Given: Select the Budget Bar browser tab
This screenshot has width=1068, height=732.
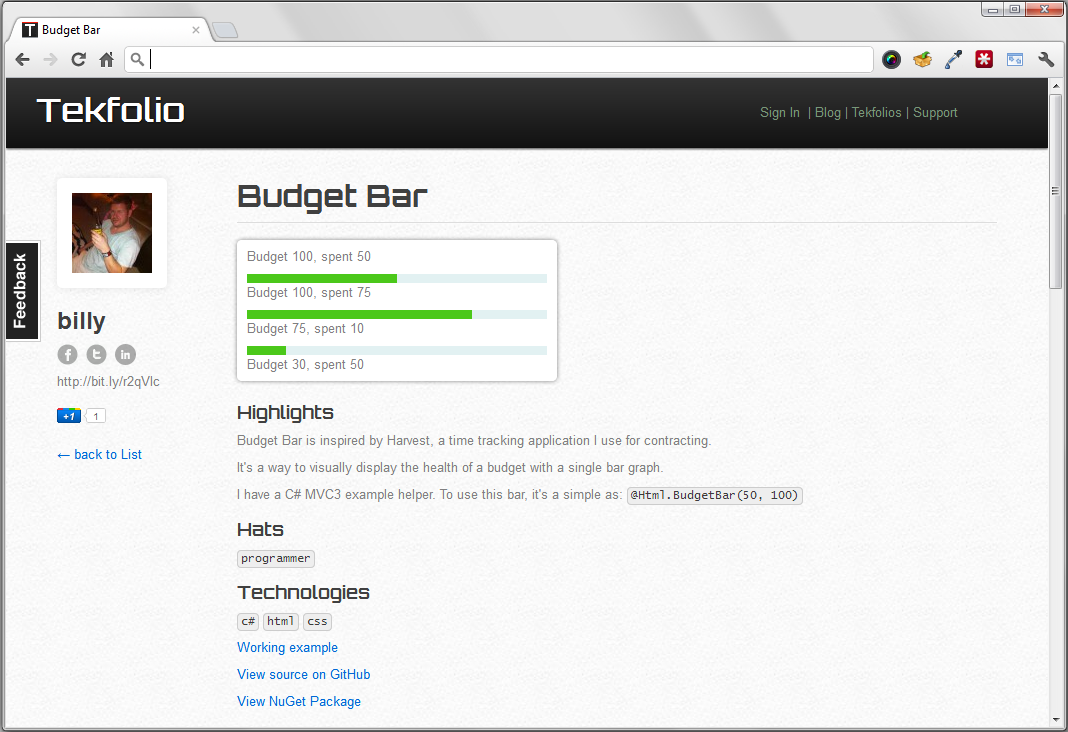Looking at the screenshot, I should pos(109,29).
